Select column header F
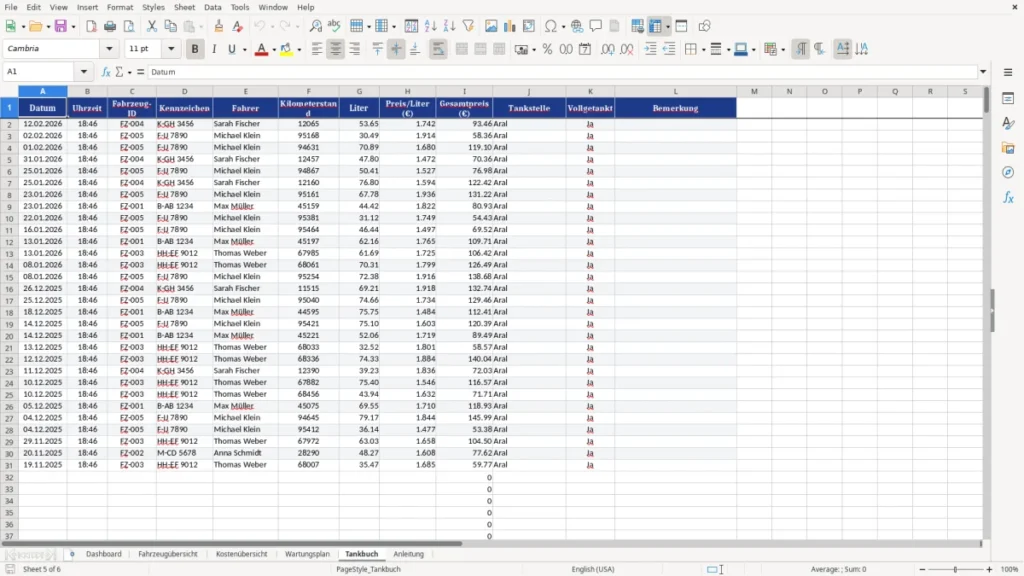1024x576 pixels. point(308,91)
